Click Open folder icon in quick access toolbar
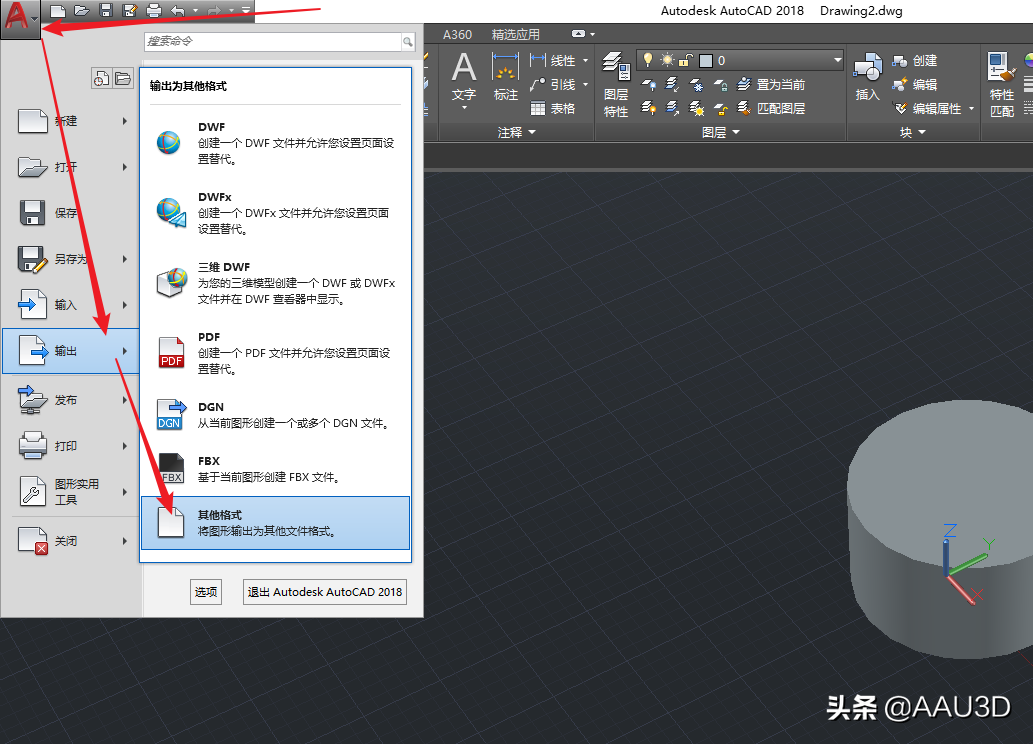 click(x=82, y=11)
